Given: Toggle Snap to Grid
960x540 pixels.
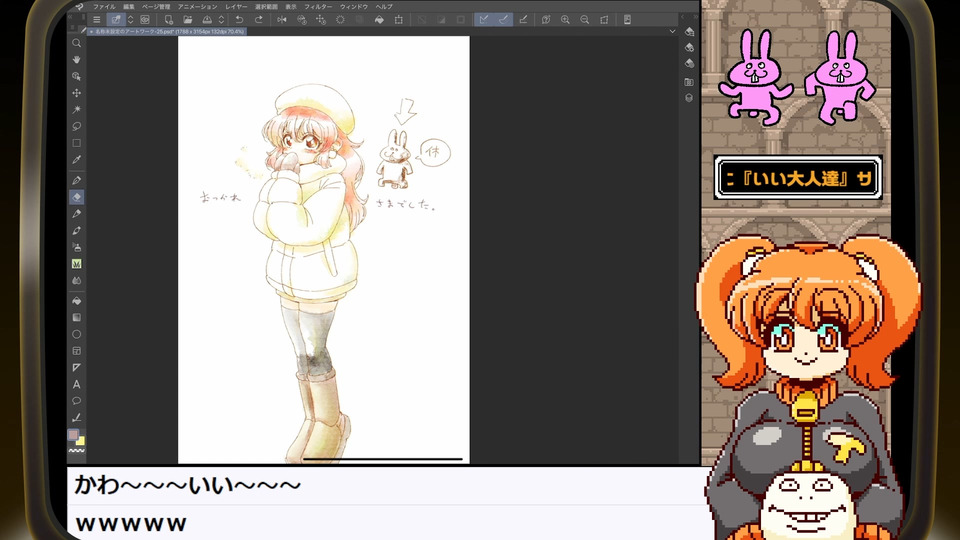Looking at the screenshot, I should (x=523, y=20).
